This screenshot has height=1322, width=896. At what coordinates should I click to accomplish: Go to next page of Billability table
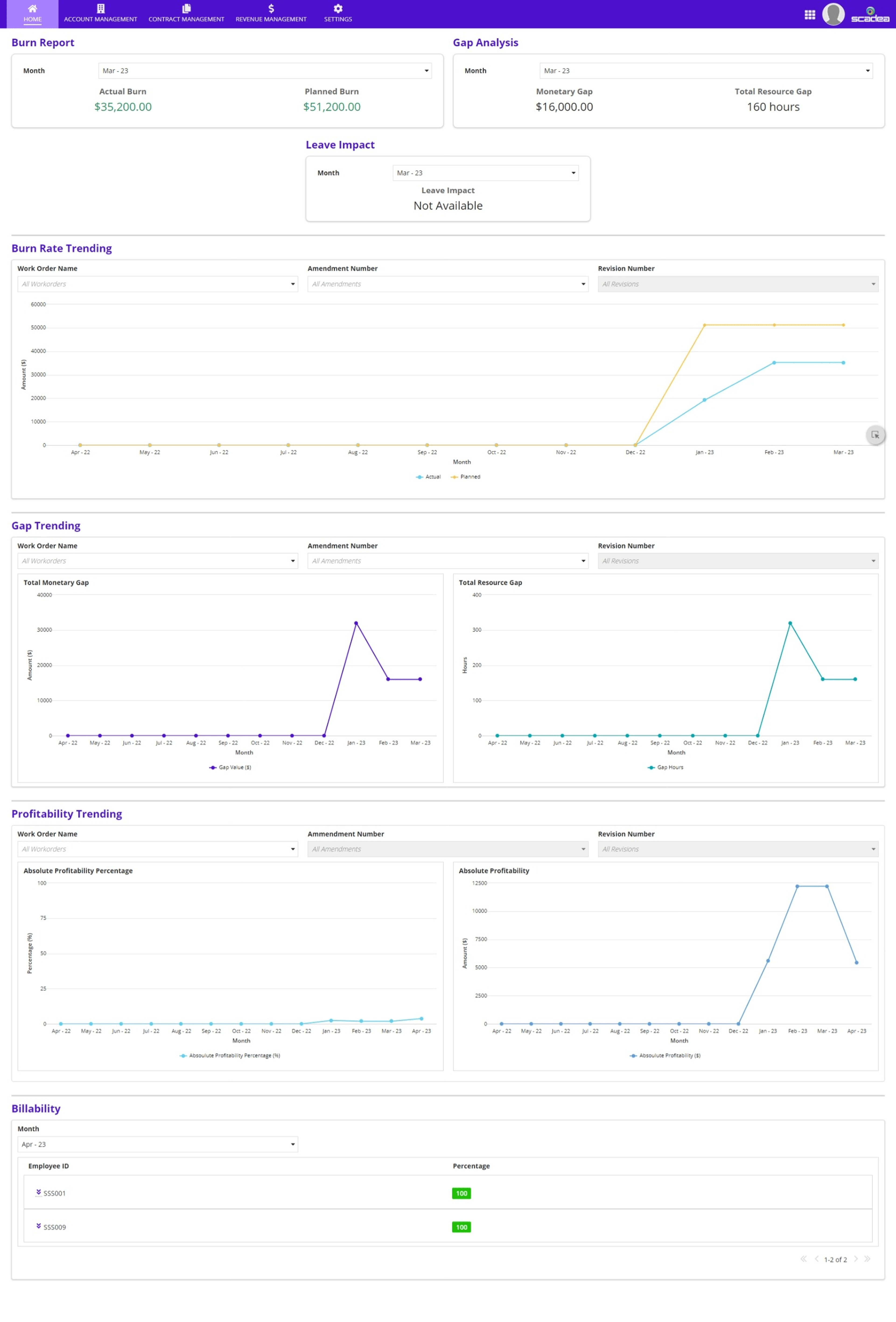coord(856,1259)
